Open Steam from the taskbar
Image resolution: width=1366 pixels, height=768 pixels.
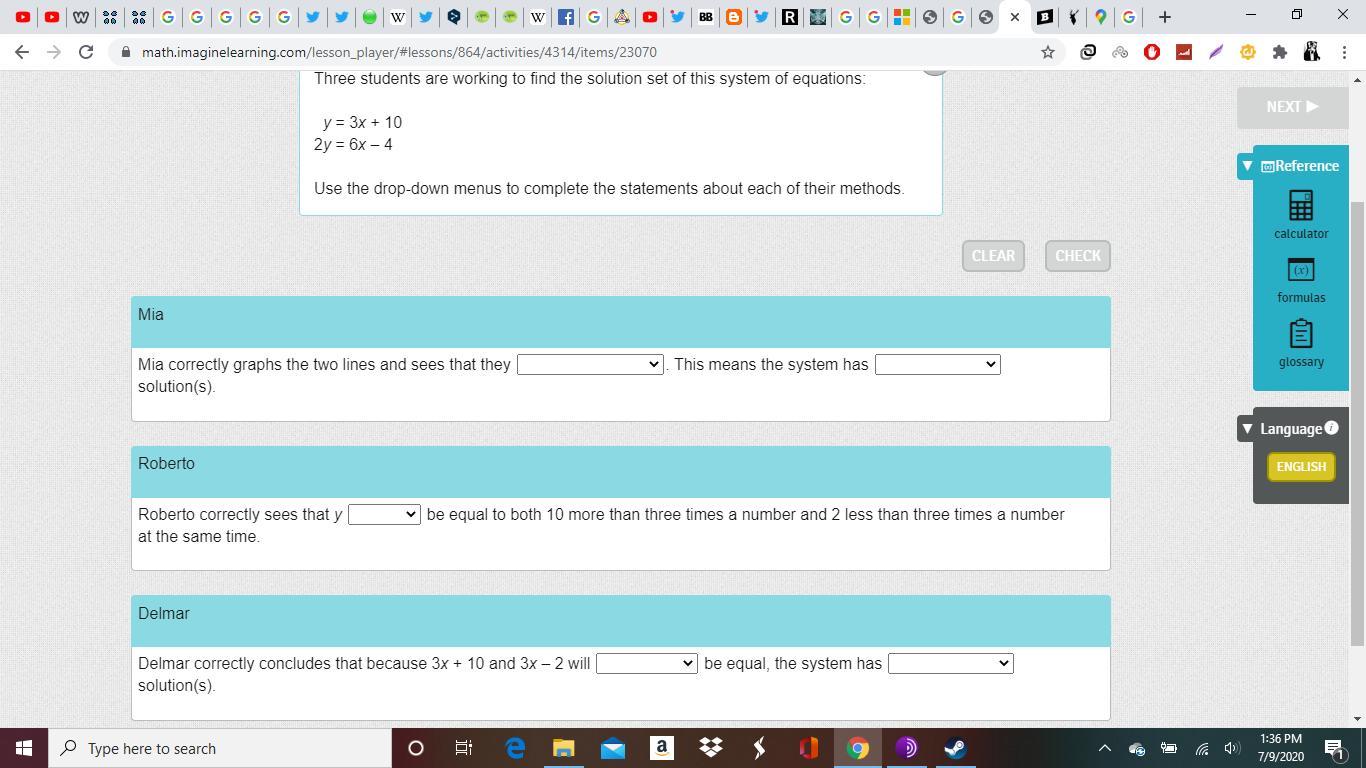coord(956,748)
